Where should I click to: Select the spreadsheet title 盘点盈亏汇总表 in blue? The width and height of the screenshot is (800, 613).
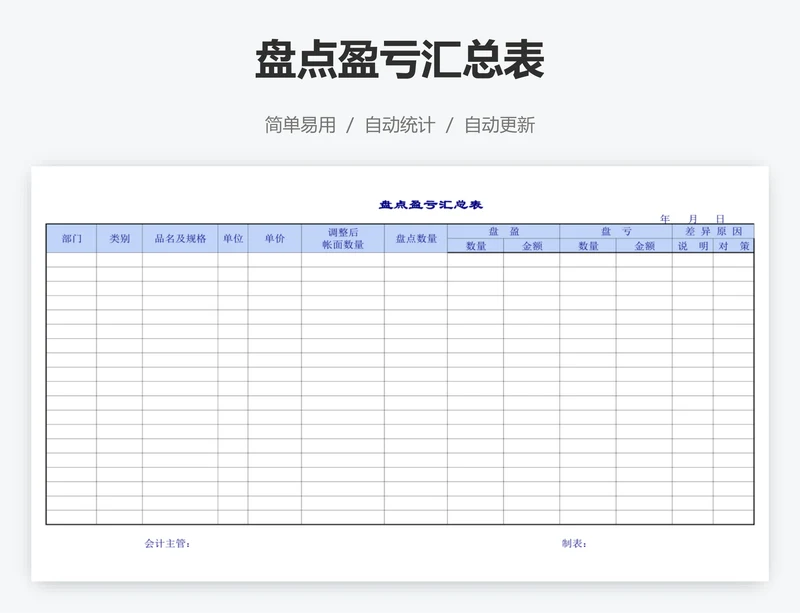[x=431, y=205]
